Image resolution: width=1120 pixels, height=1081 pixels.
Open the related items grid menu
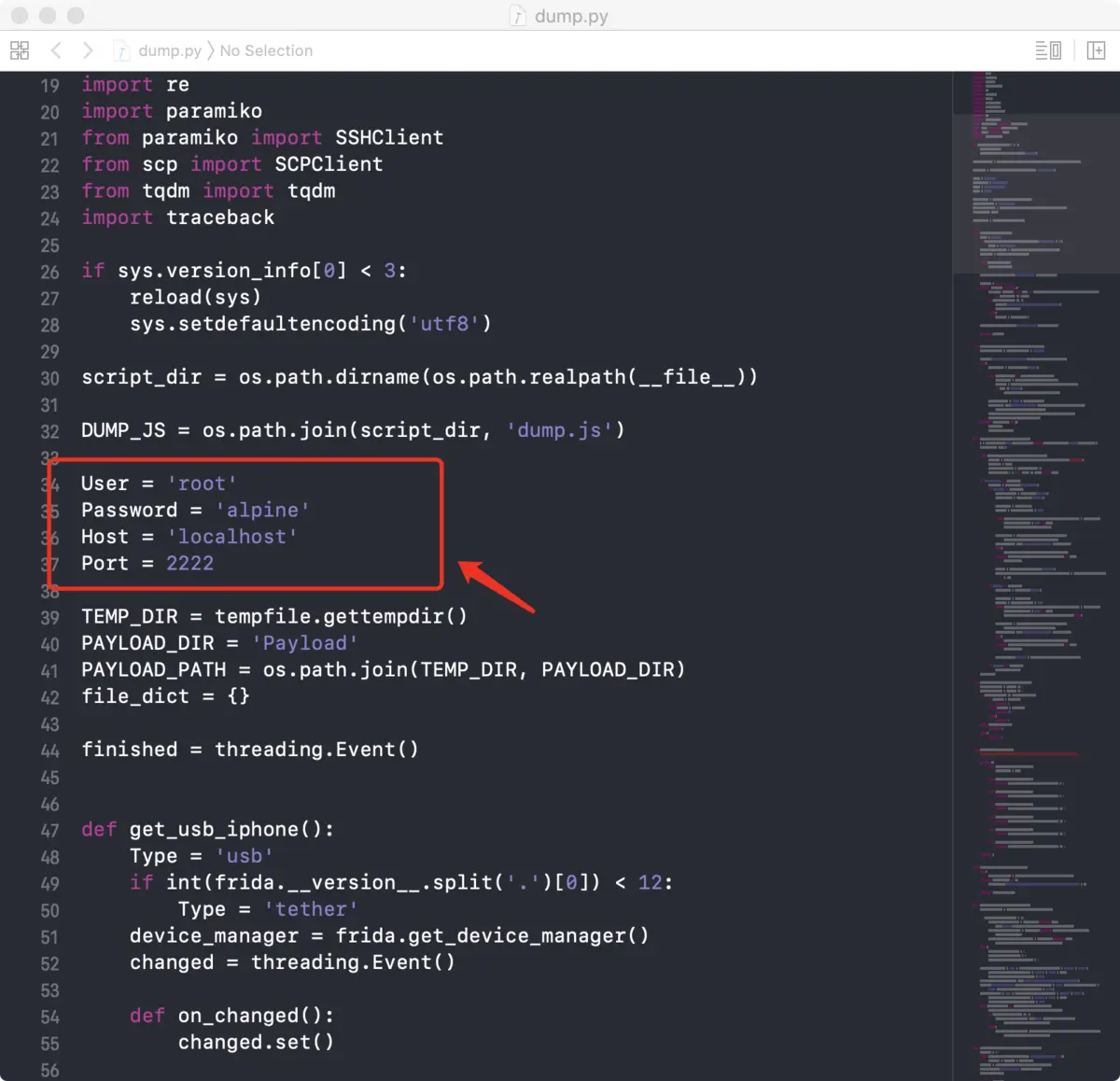(x=20, y=50)
